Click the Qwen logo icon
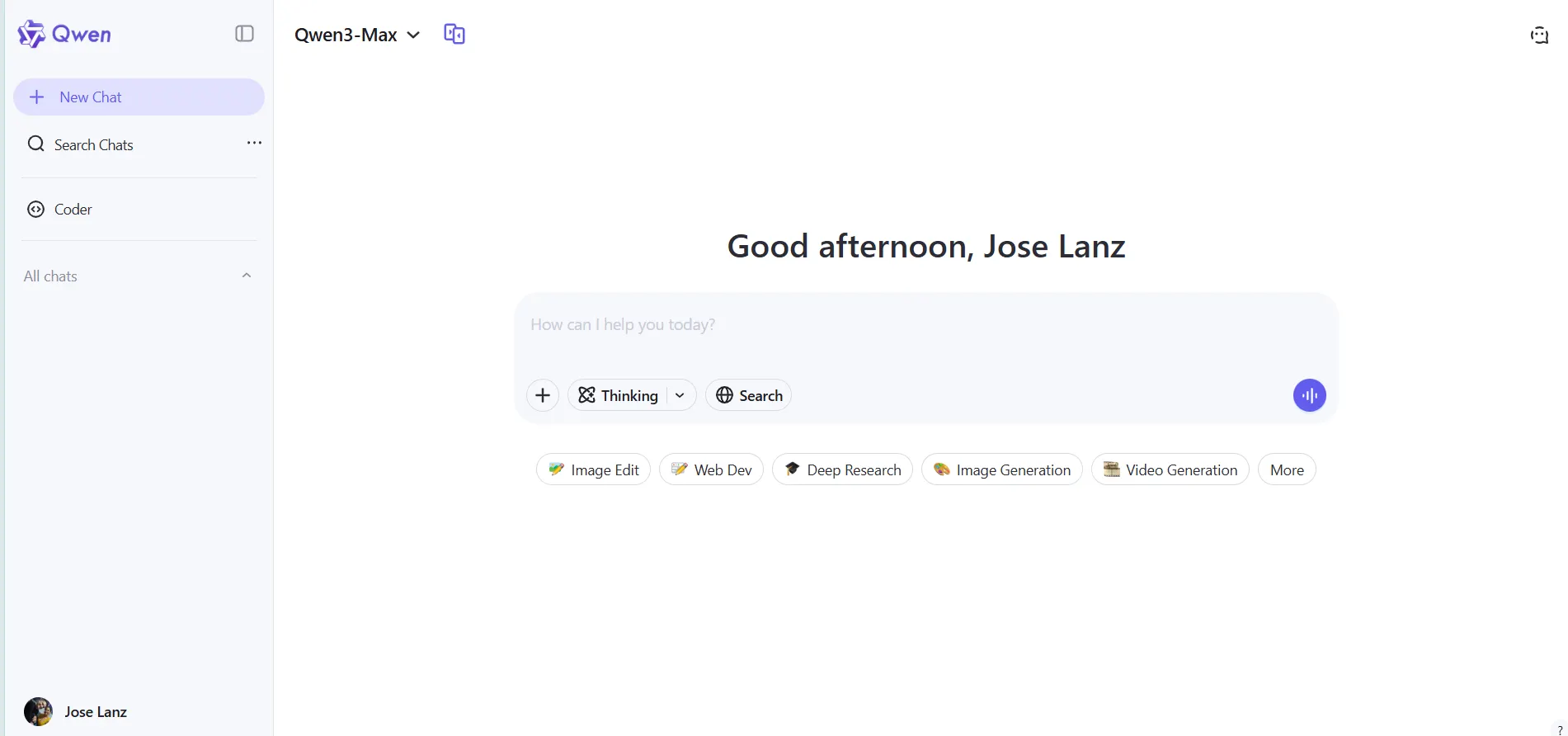 pos(31,34)
